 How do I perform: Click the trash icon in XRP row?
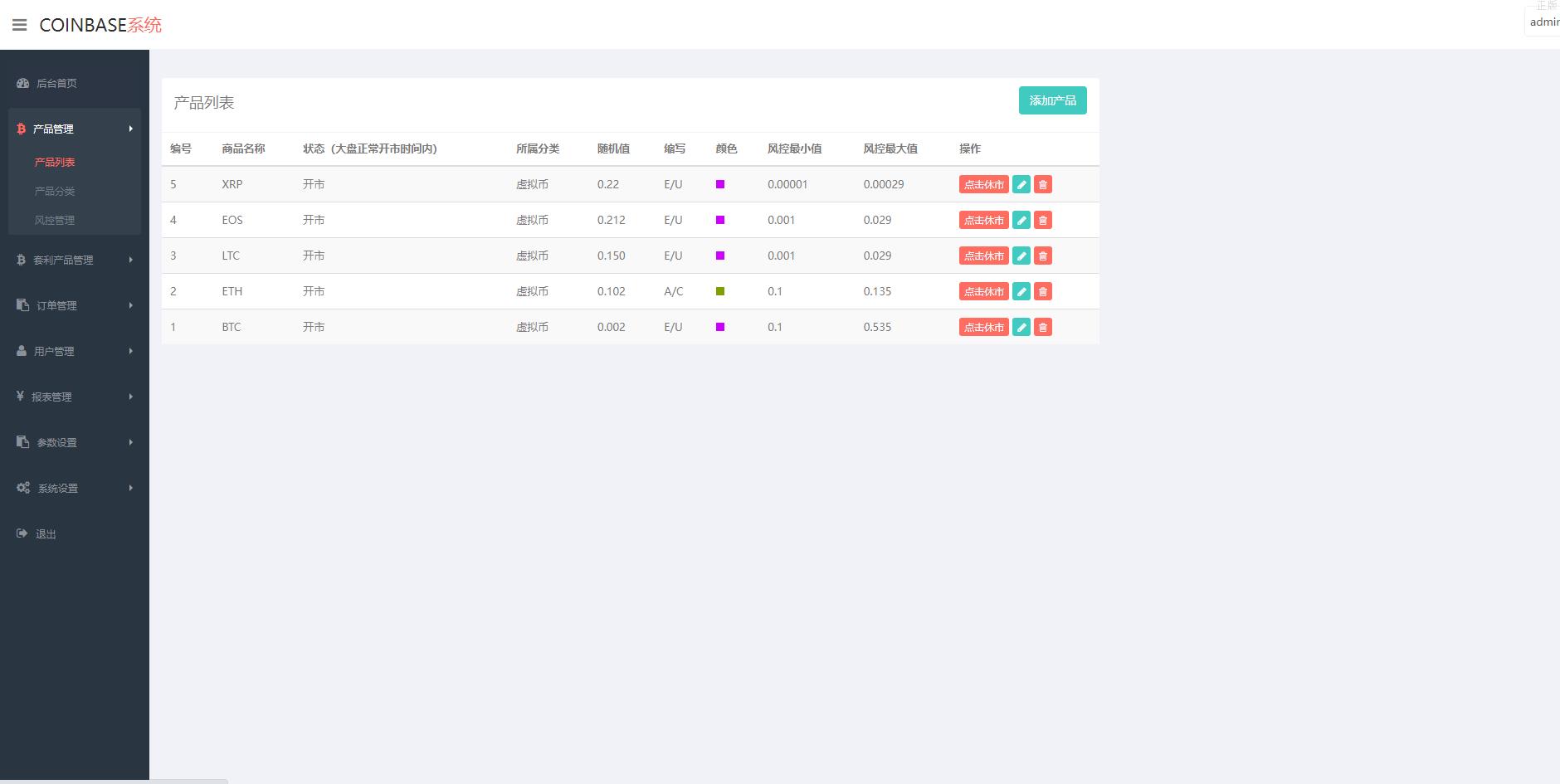(1043, 184)
